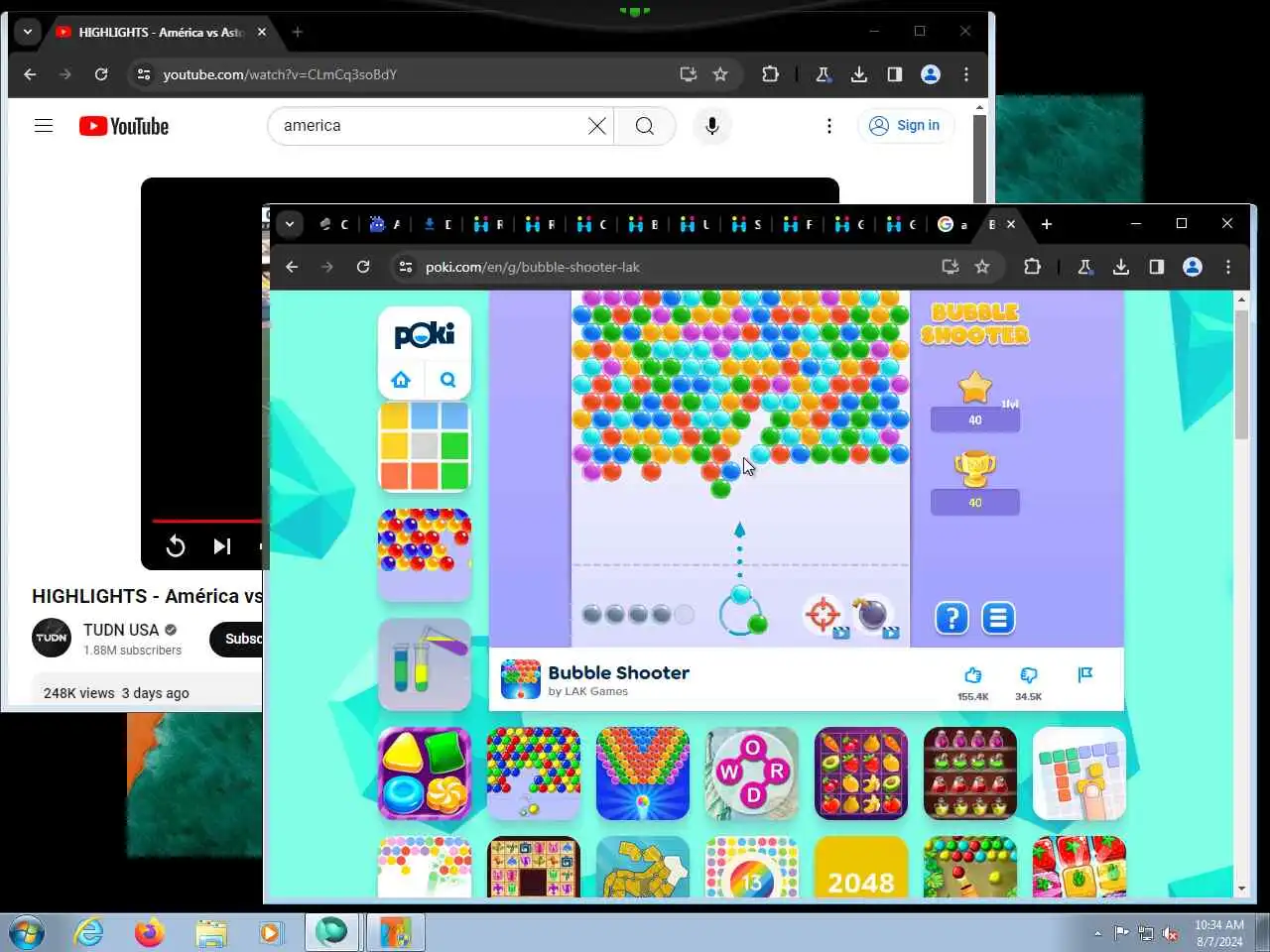Close the active Bubble Shooter tab
Viewport: 1270px width, 952px height.
[1011, 224]
